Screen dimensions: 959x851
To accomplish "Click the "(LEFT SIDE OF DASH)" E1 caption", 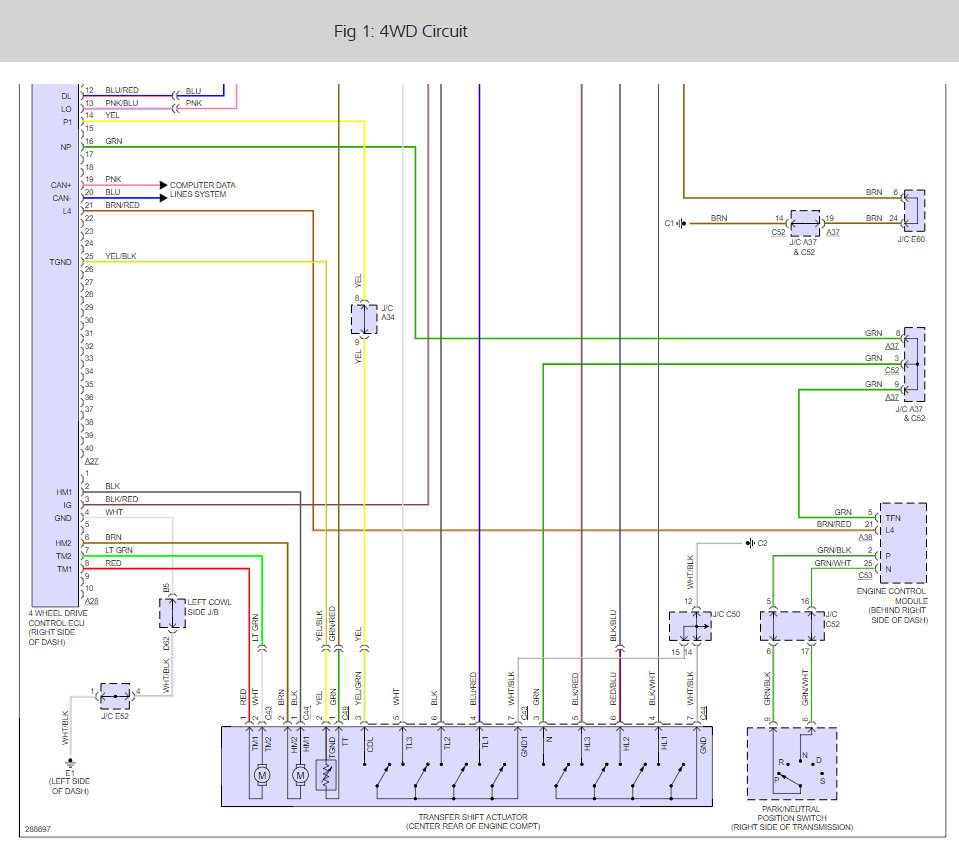I will pos(70,786).
